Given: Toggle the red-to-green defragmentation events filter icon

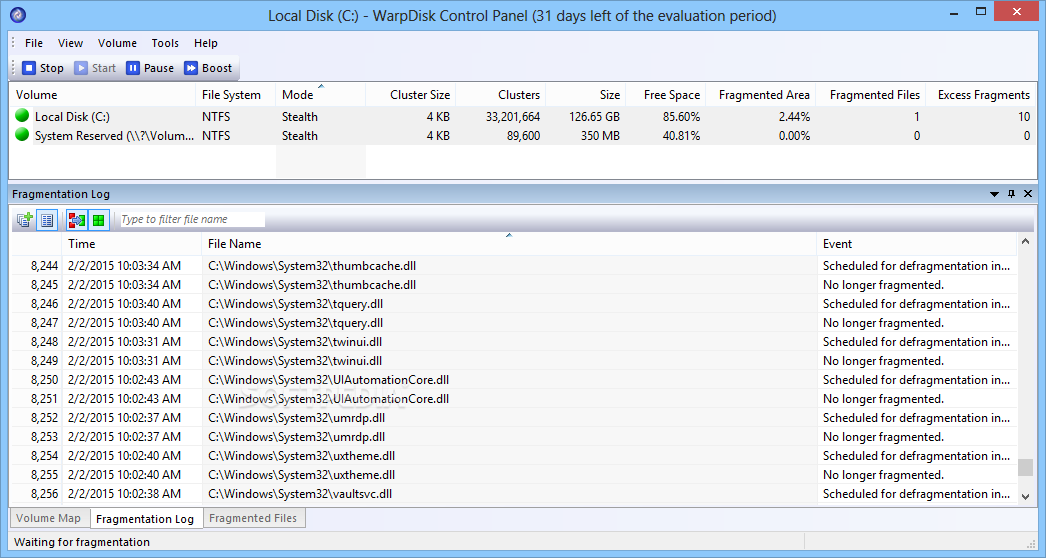Looking at the screenshot, I should pos(77,220).
